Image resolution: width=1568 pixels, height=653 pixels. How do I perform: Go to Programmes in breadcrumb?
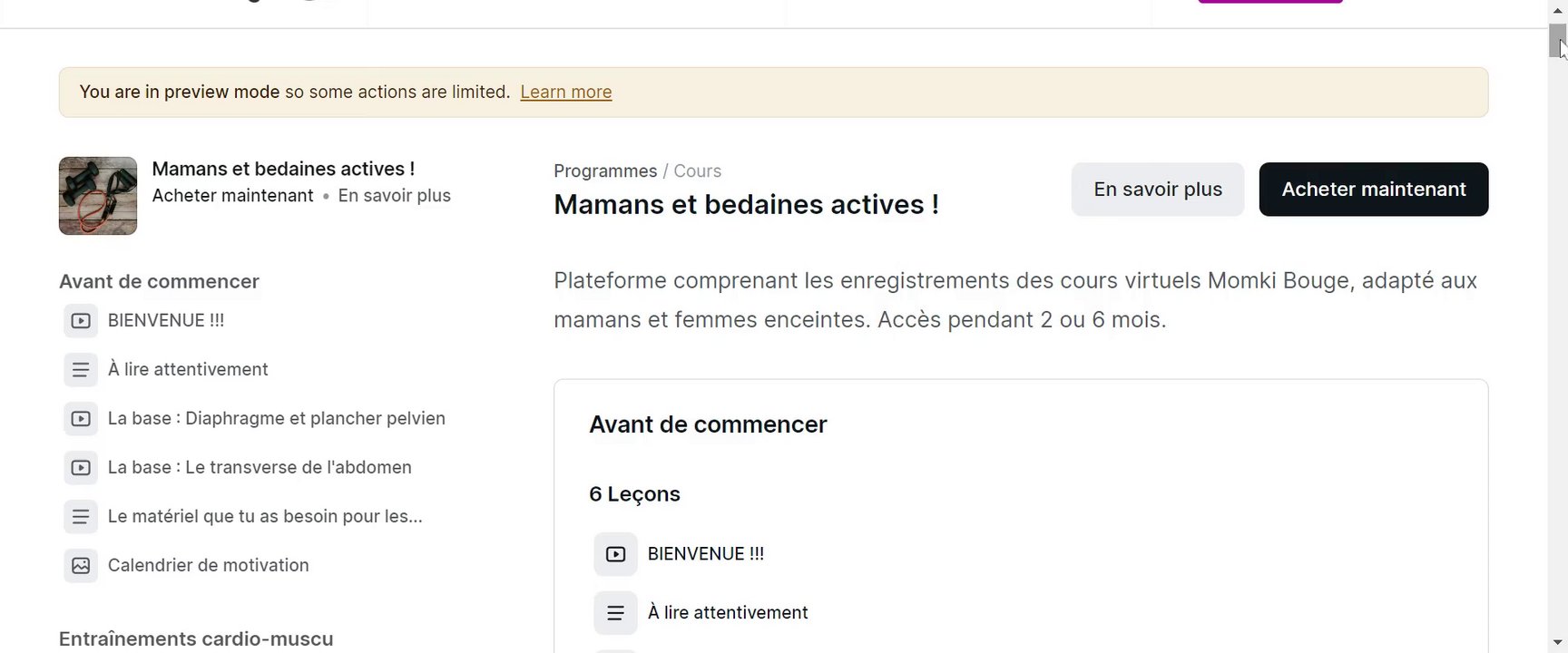(605, 171)
